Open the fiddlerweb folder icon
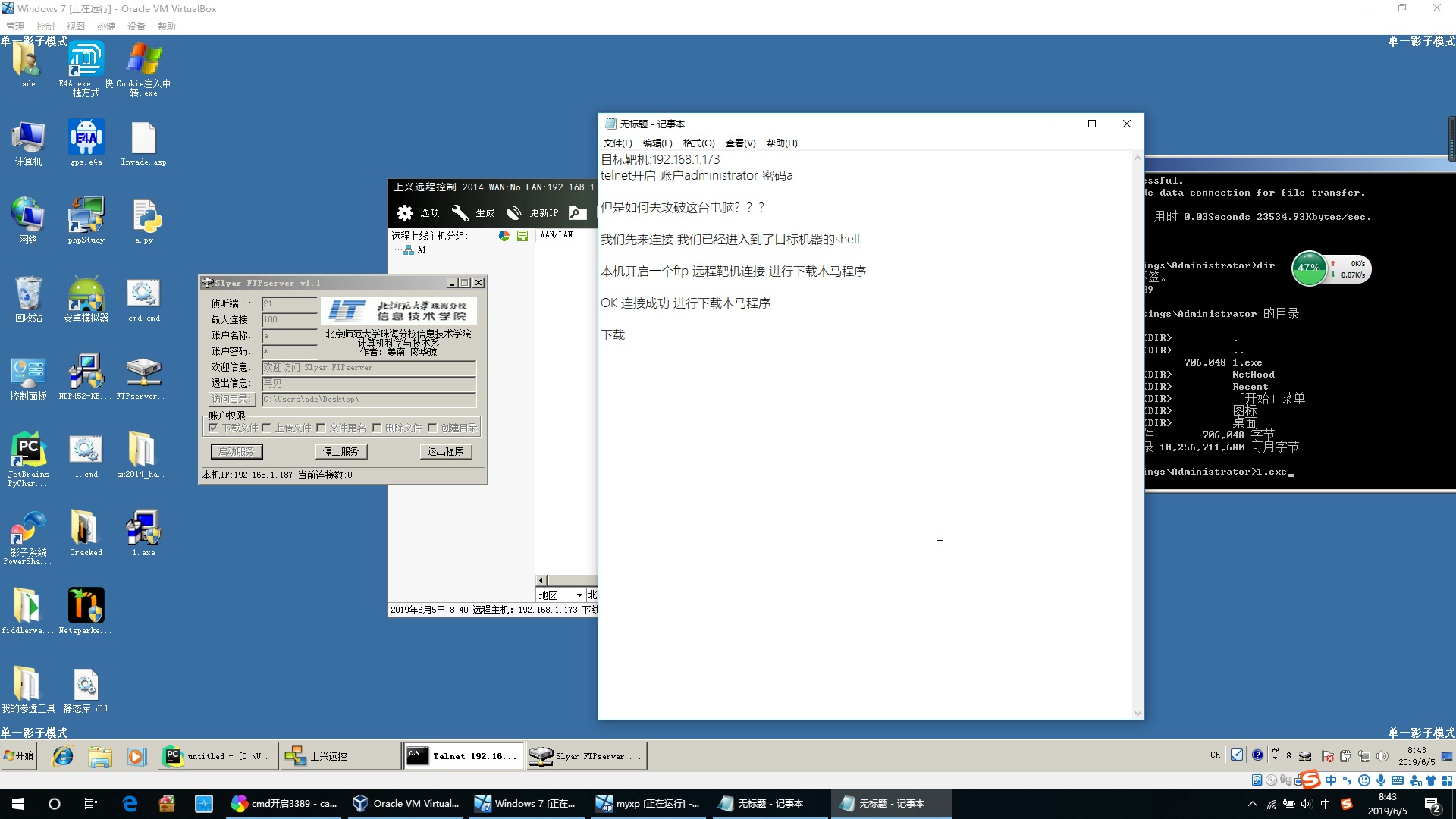Image resolution: width=1456 pixels, height=819 pixels. coord(28,611)
